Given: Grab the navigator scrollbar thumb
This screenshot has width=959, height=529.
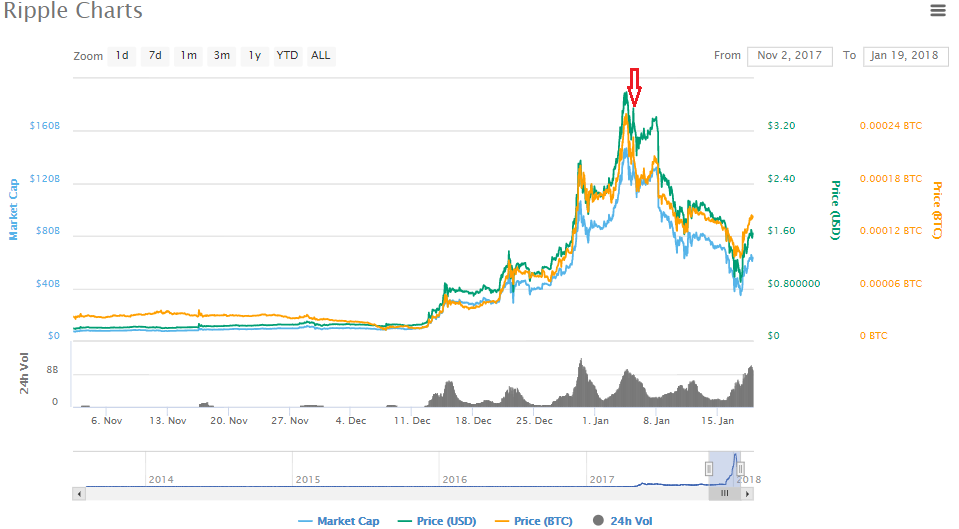Looking at the screenshot, I should pyautogui.click(x=725, y=494).
